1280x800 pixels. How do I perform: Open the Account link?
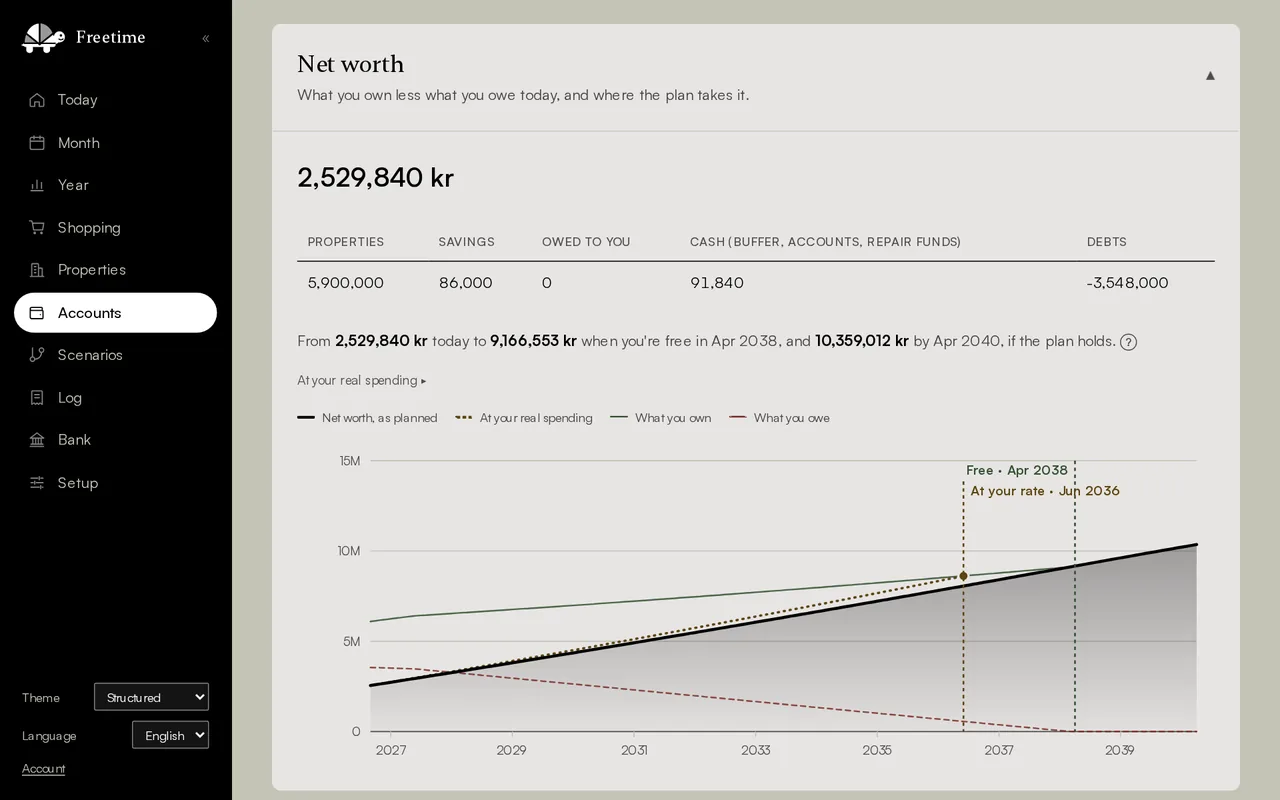(x=43, y=769)
